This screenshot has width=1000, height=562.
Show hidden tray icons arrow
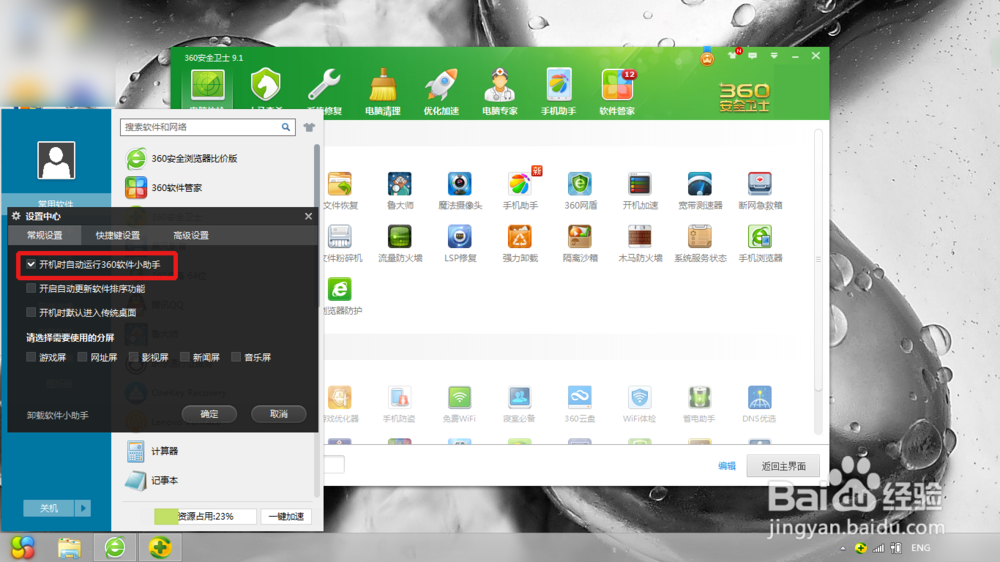point(842,548)
